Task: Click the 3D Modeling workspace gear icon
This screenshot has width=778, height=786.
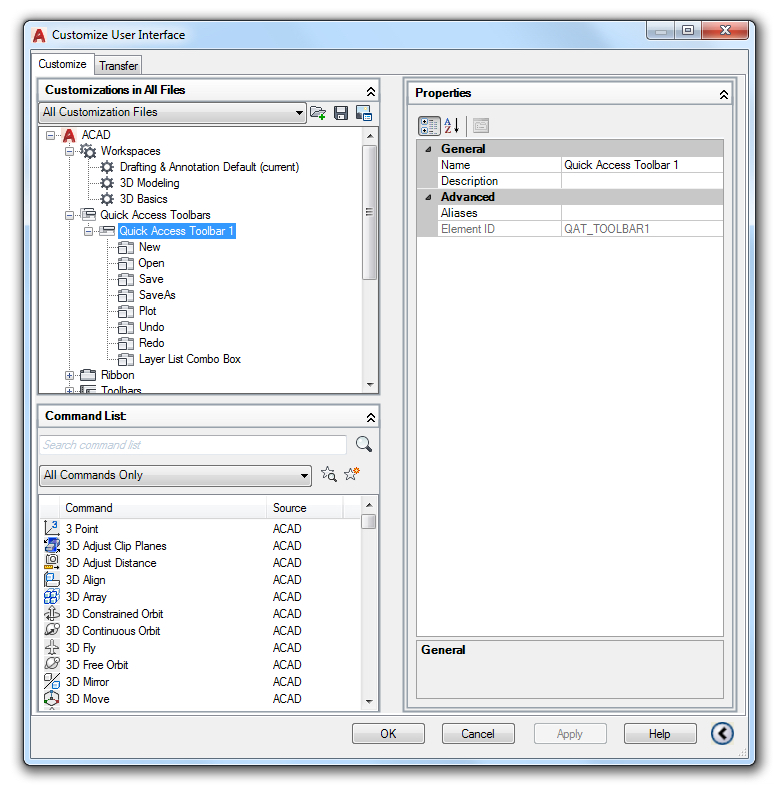Action: pos(107,183)
